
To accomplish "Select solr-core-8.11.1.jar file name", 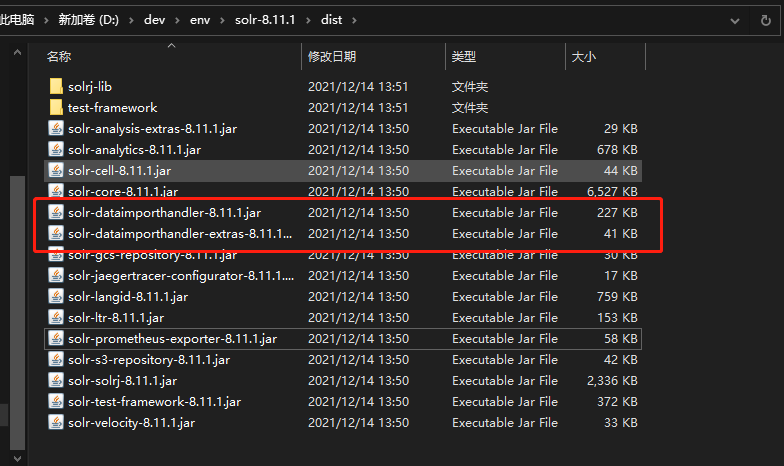I will pos(123,192).
